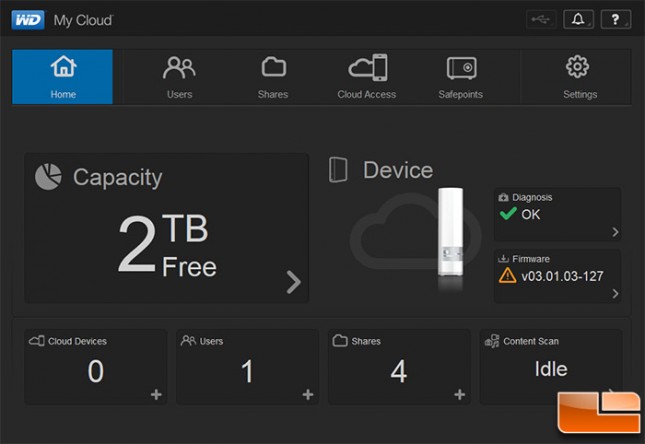Click the firmware warning triangle icon
This screenshot has width=645, height=444.
(507, 275)
